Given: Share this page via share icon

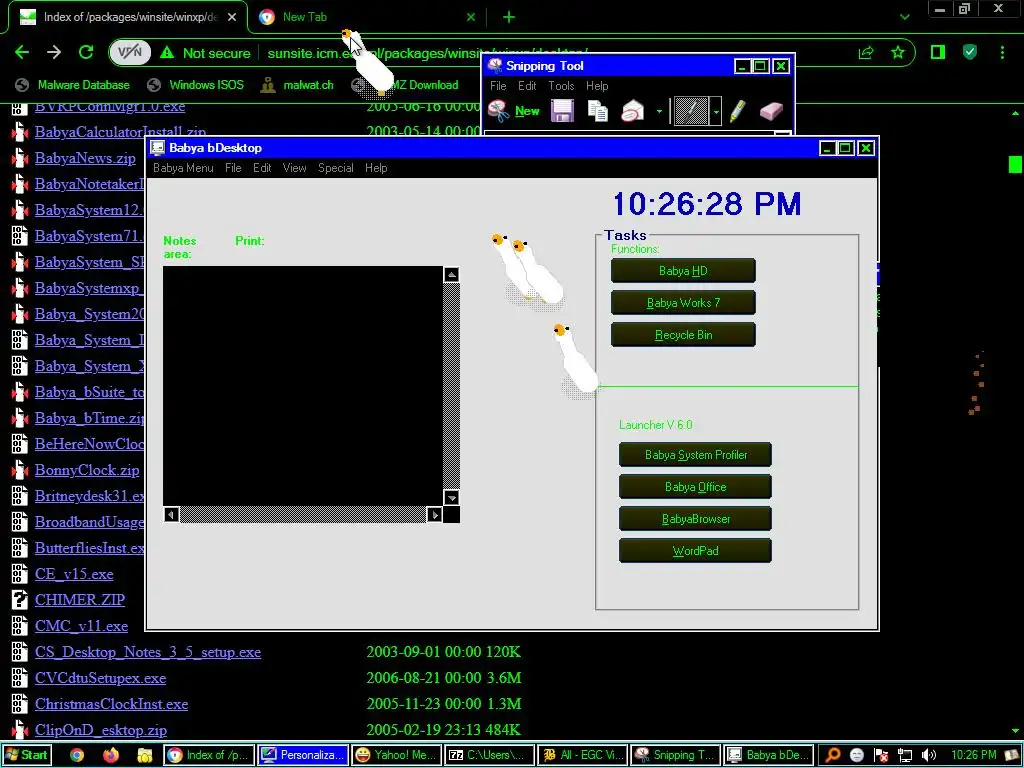Looking at the screenshot, I should tap(866, 52).
